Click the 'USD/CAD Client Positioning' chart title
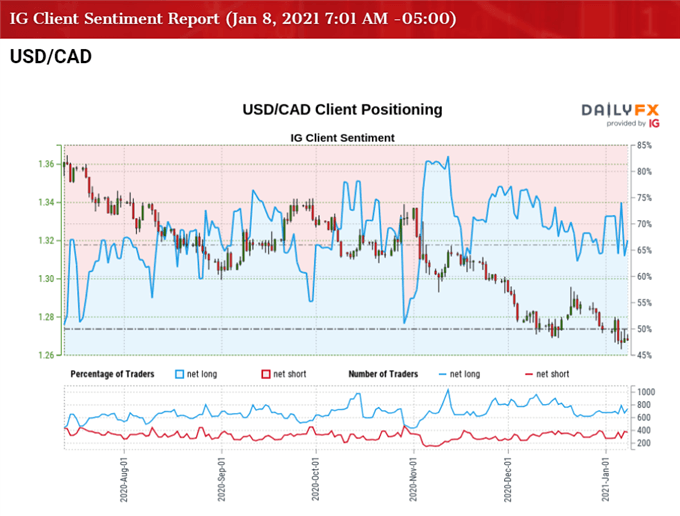680x516 pixels. tap(343, 110)
